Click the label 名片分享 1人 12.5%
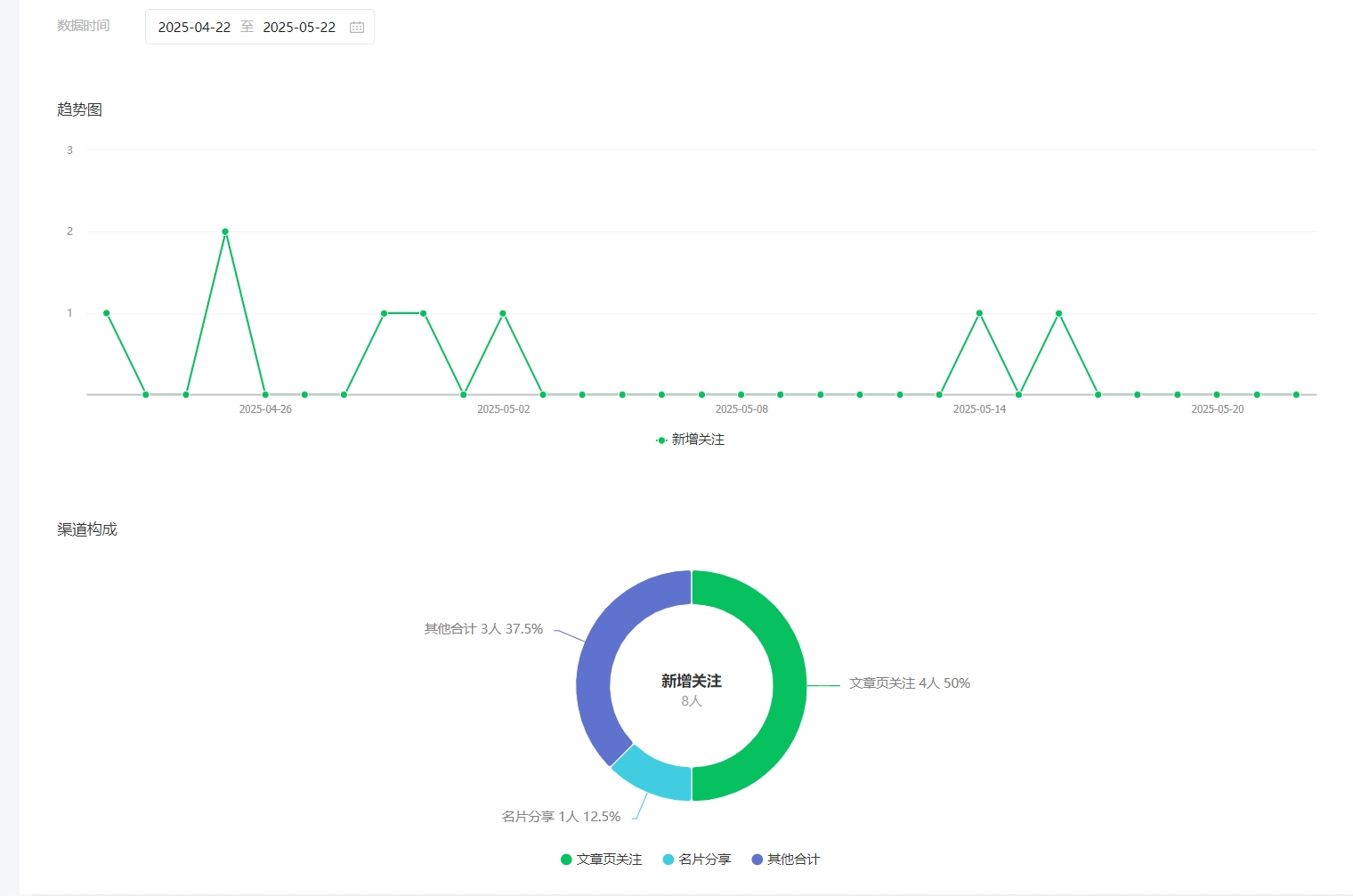Screen dimensions: 1353x896 tap(562, 817)
